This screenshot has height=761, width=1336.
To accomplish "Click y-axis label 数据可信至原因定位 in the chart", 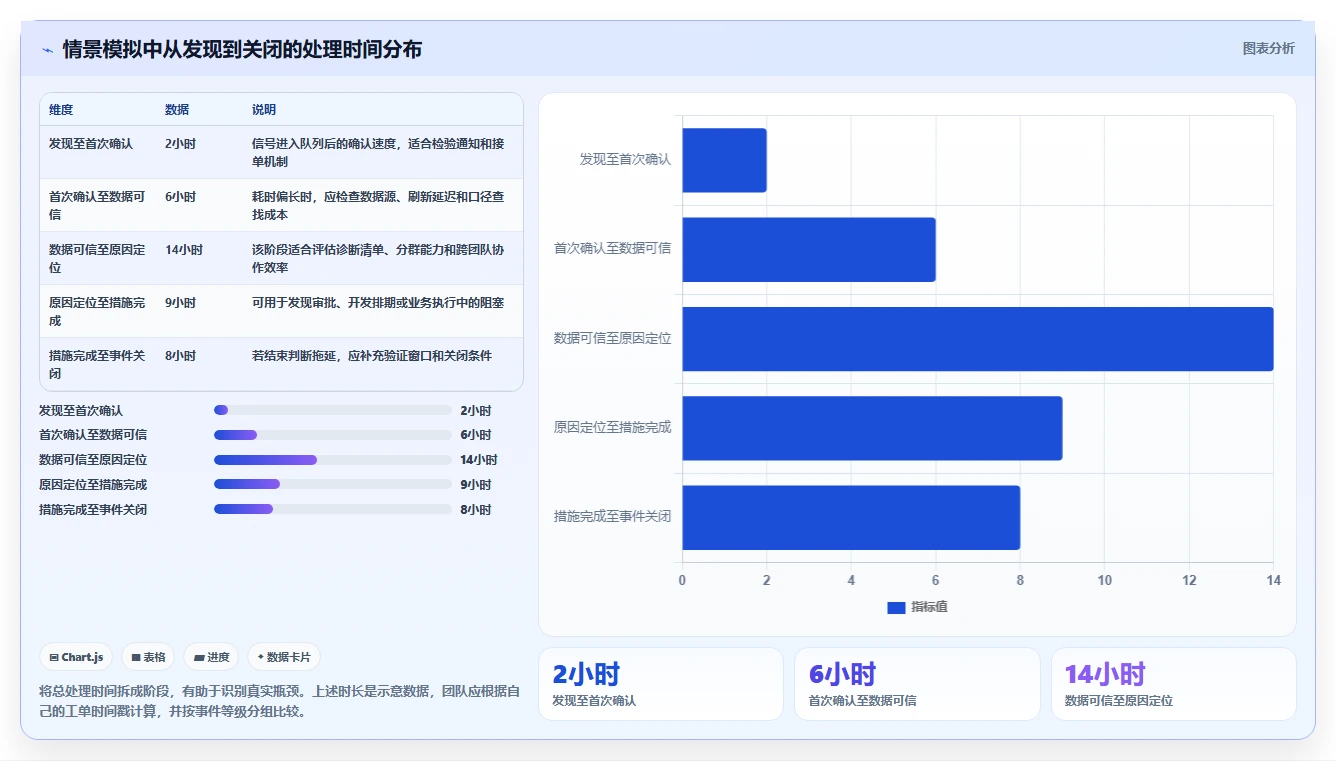I will tap(613, 338).
